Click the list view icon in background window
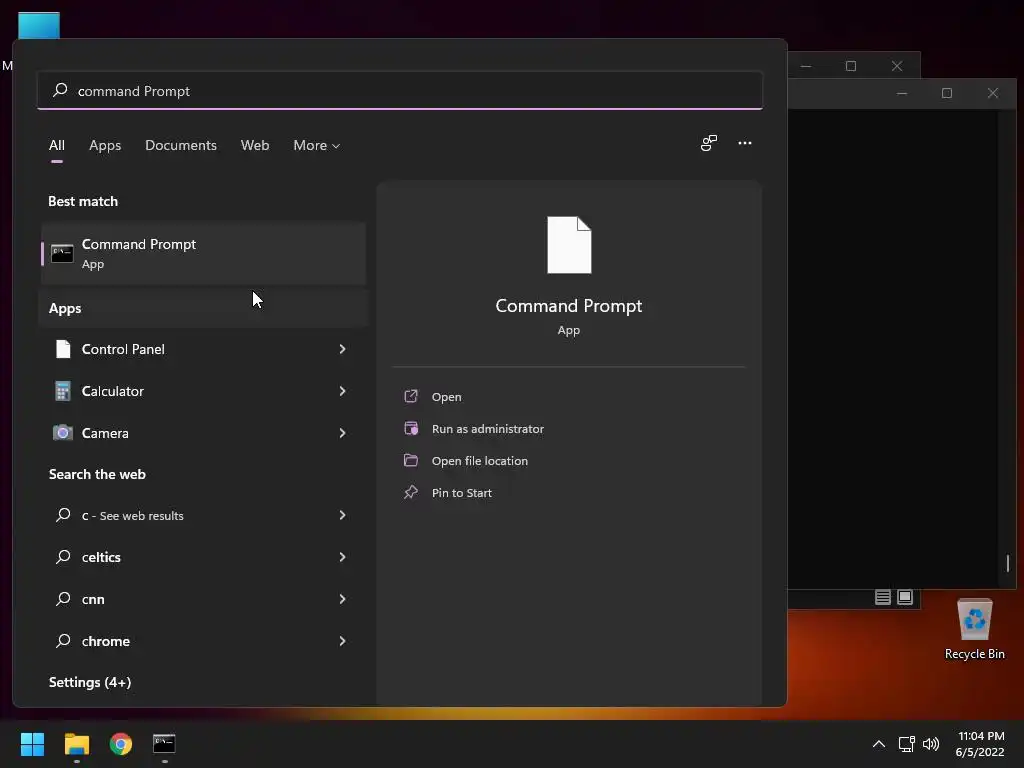The image size is (1024, 768). pos(882,597)
